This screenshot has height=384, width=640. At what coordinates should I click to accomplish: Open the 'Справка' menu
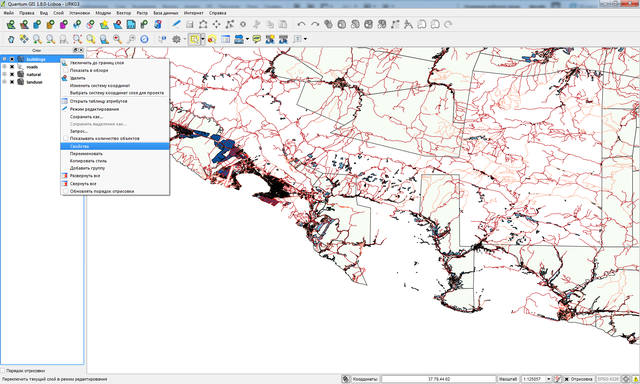click(217, 13)
